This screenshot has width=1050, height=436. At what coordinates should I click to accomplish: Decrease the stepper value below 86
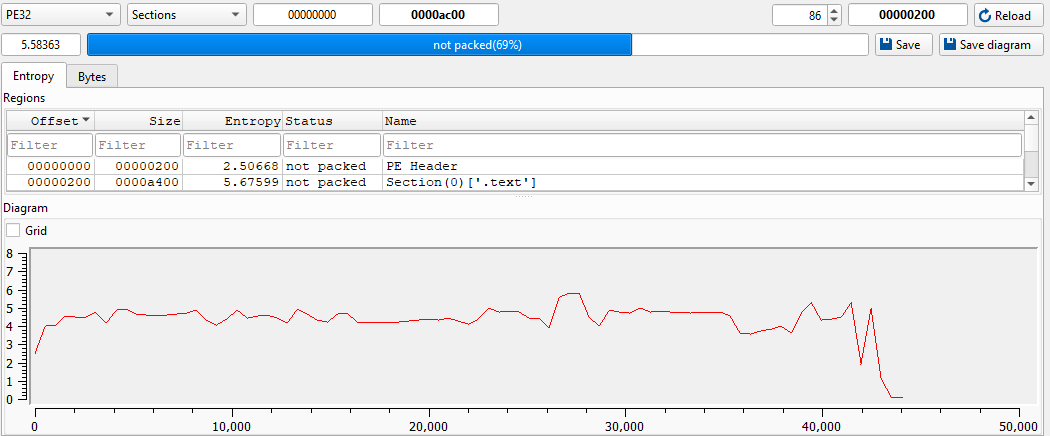[x=835, y=20]
